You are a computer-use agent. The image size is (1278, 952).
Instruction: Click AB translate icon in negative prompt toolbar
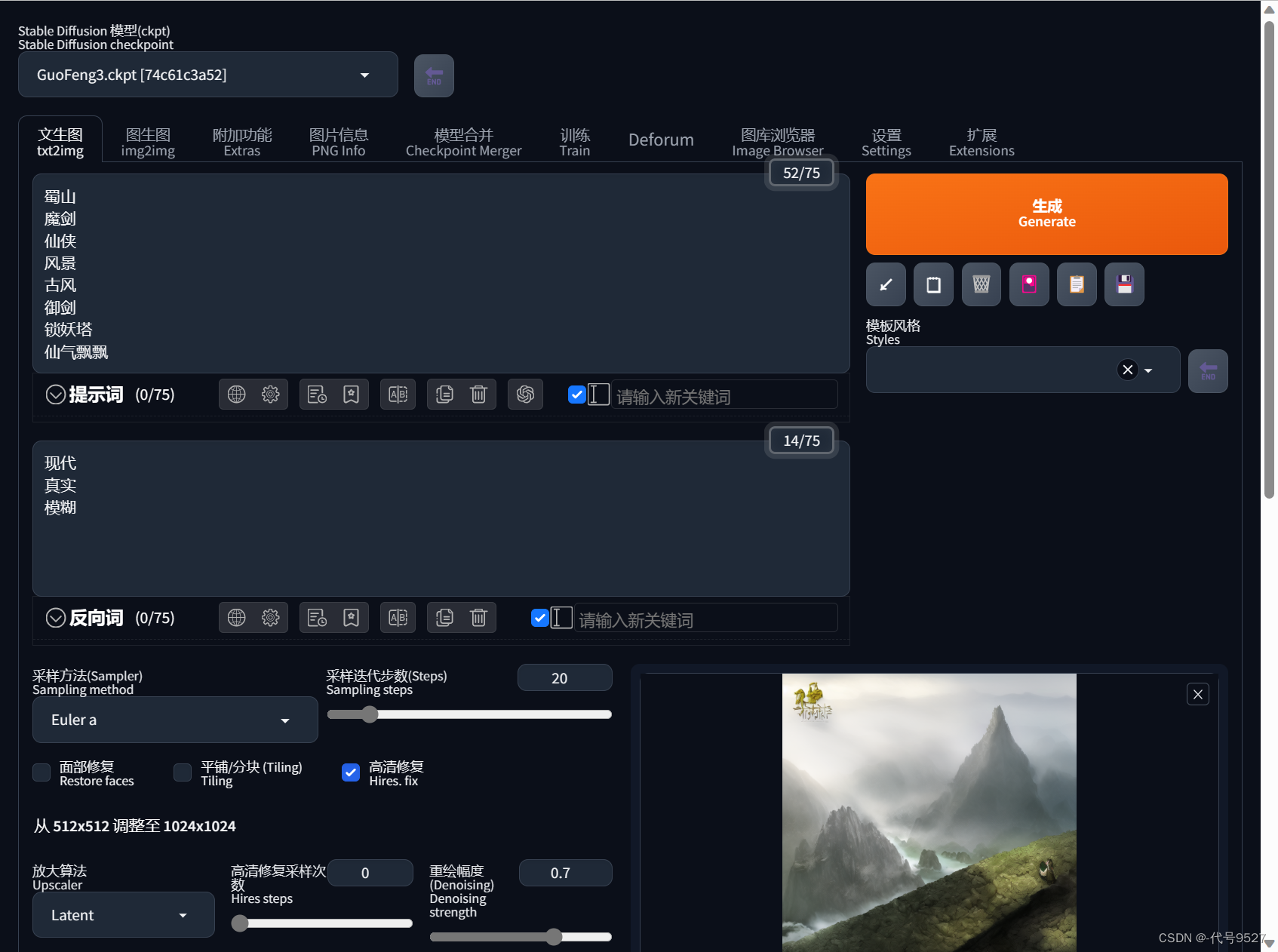(x=398, y=617)
